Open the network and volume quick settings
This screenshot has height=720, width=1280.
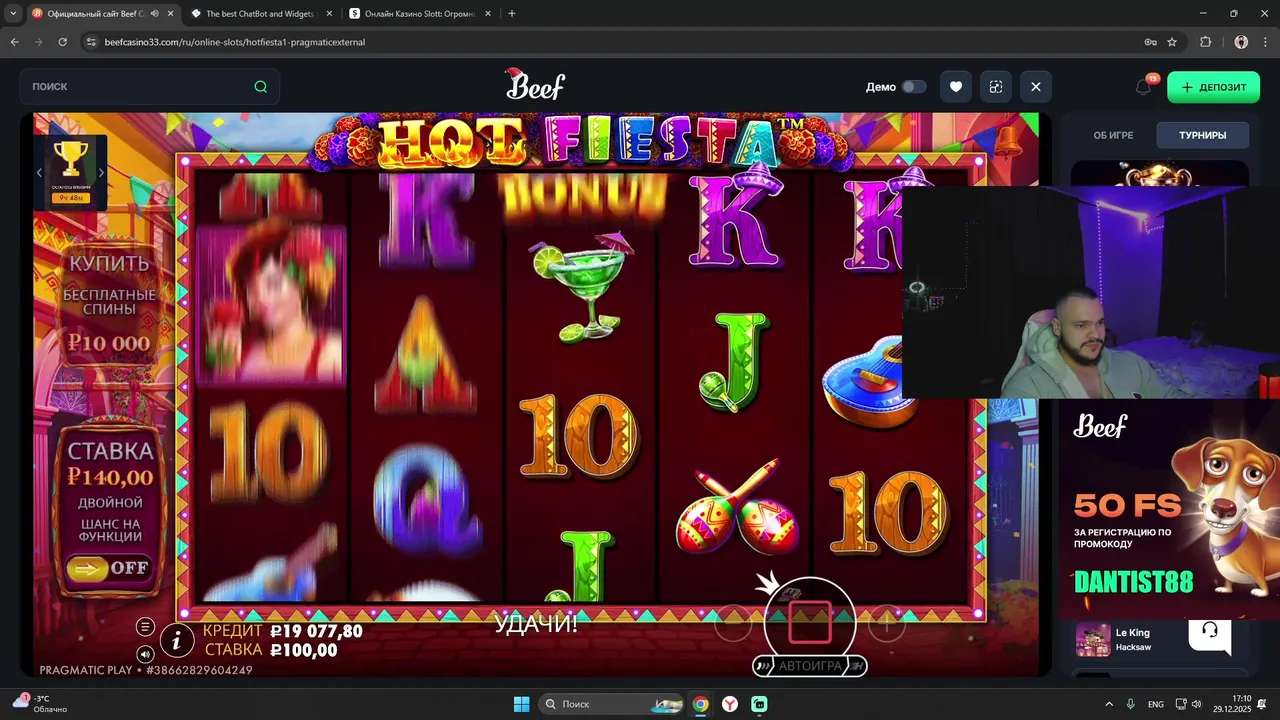coord(1189,704)
